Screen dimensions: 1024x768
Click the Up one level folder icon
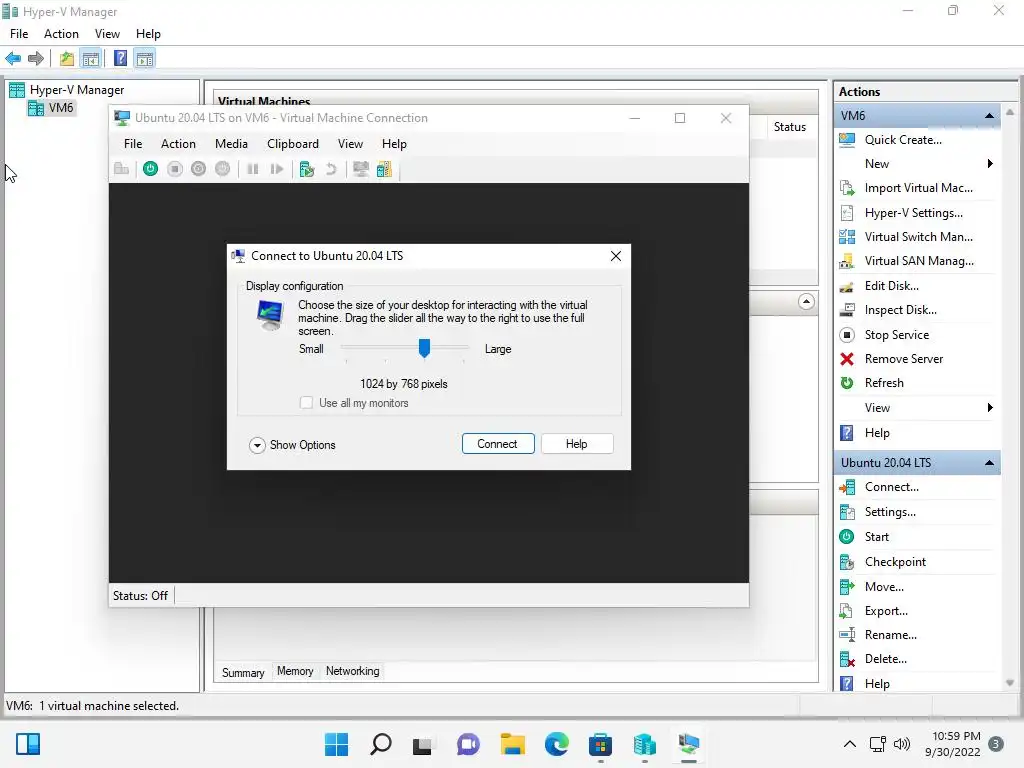(x=67, y=59)
